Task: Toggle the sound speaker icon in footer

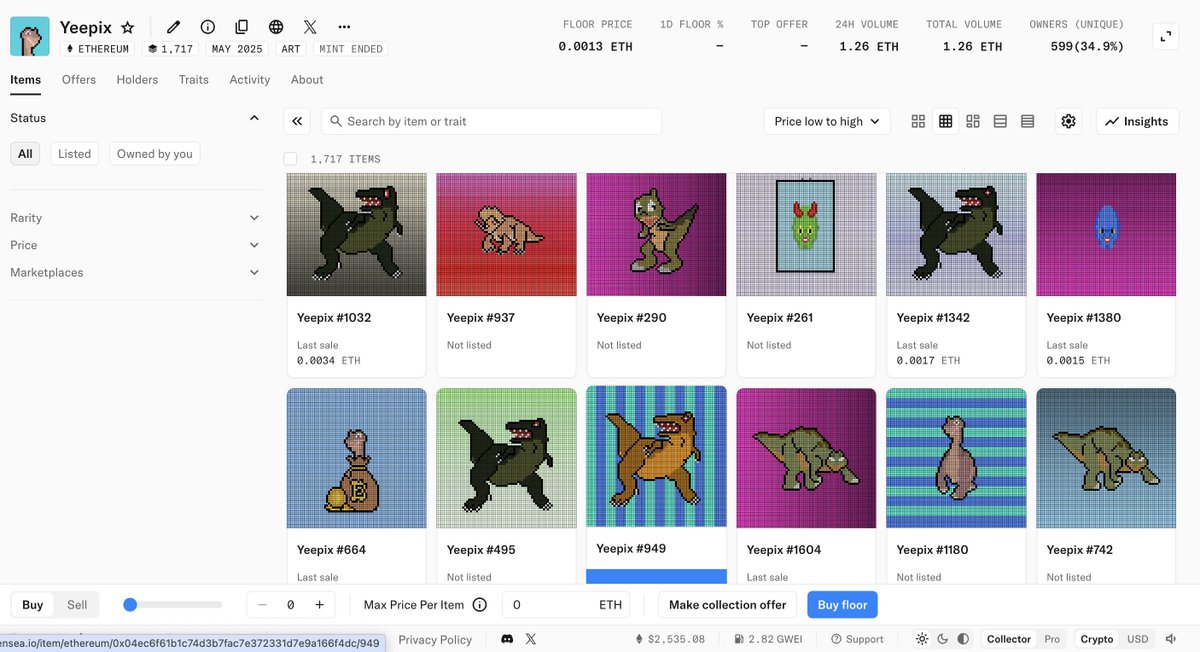Action: click(1171, 639)
